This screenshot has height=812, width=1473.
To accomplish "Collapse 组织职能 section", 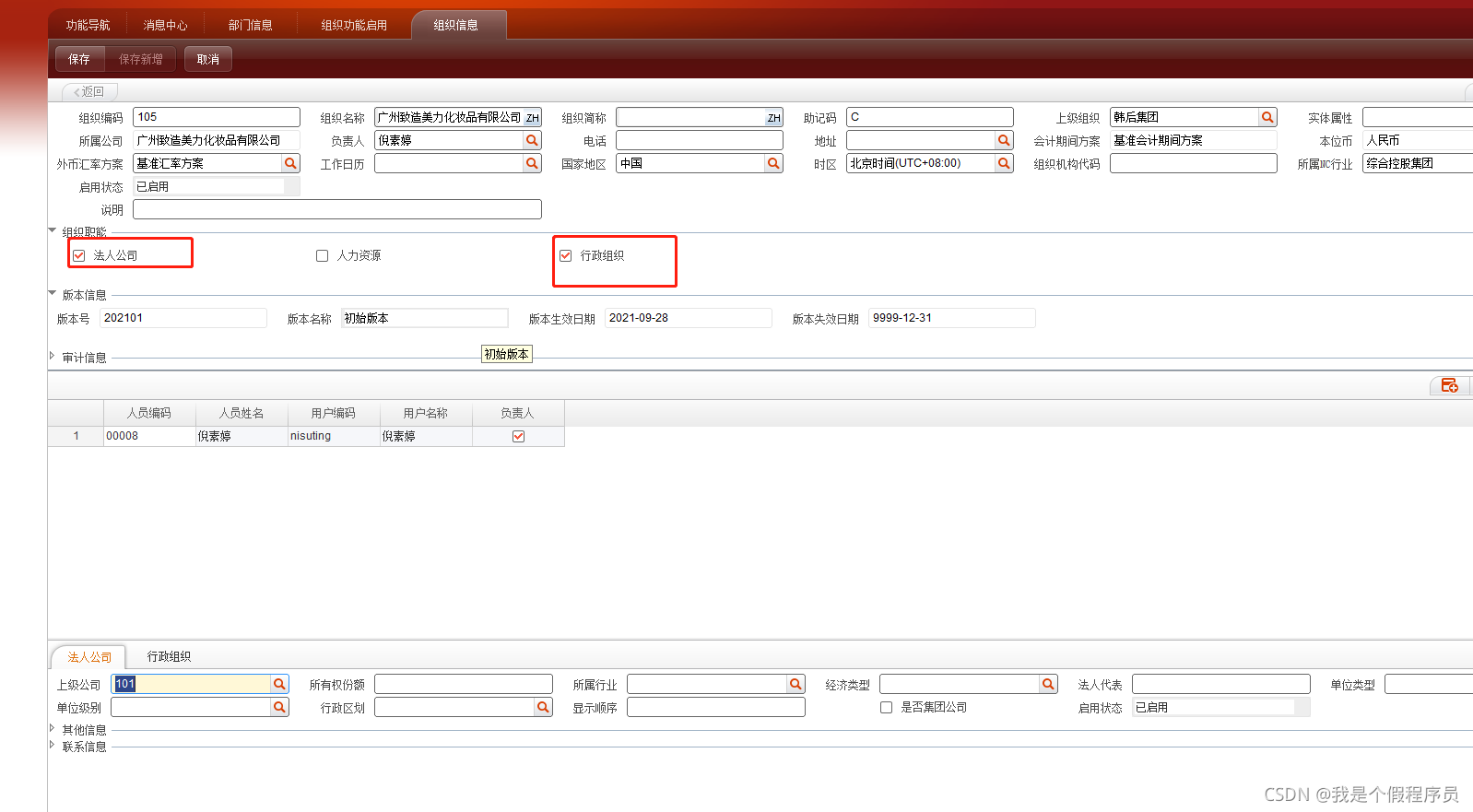I will (x=53, y=230).
